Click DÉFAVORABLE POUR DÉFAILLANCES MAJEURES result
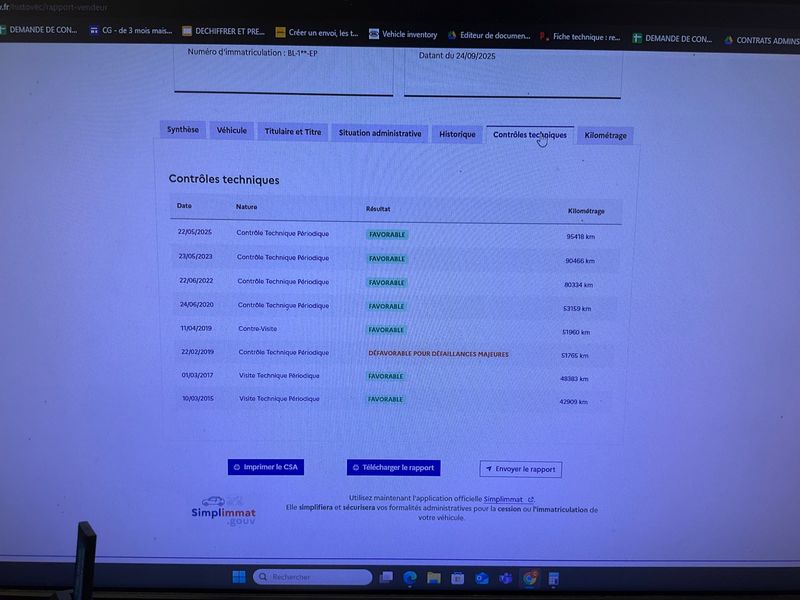This screenshot has width=800, height=600. point(438,354)
